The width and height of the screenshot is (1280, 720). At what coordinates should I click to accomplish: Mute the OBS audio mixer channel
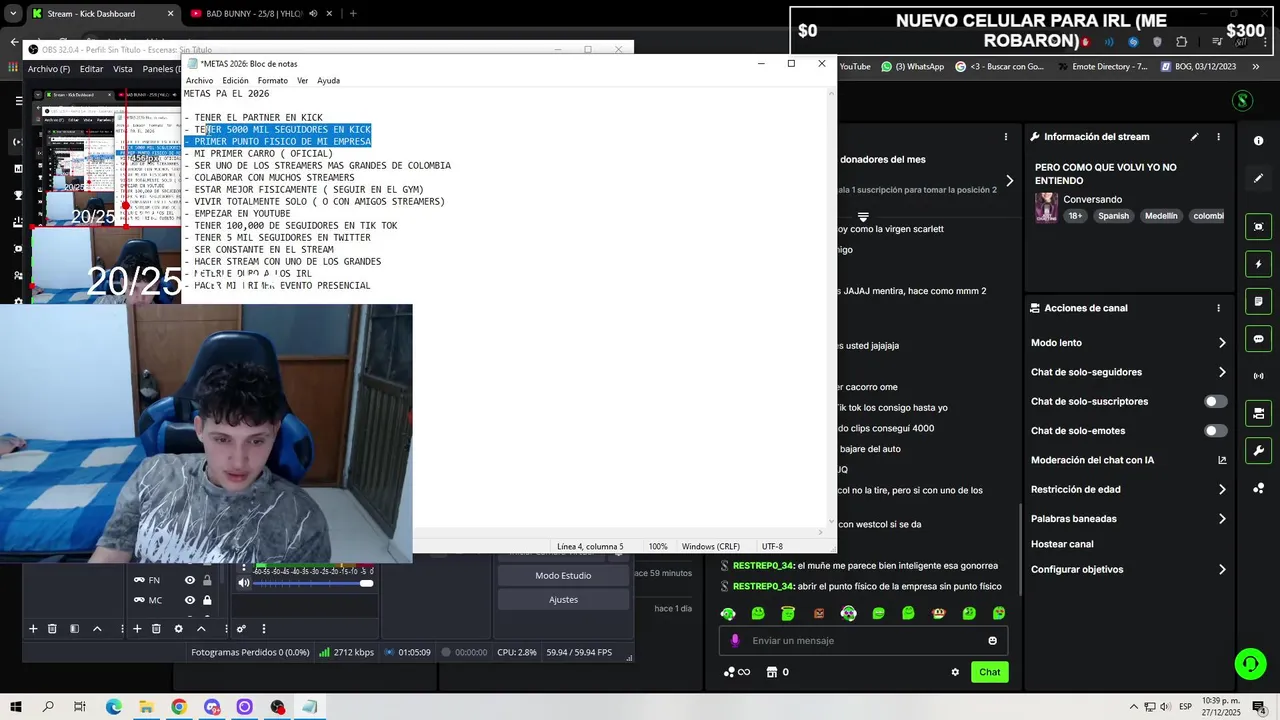click(x=244, y=583)
